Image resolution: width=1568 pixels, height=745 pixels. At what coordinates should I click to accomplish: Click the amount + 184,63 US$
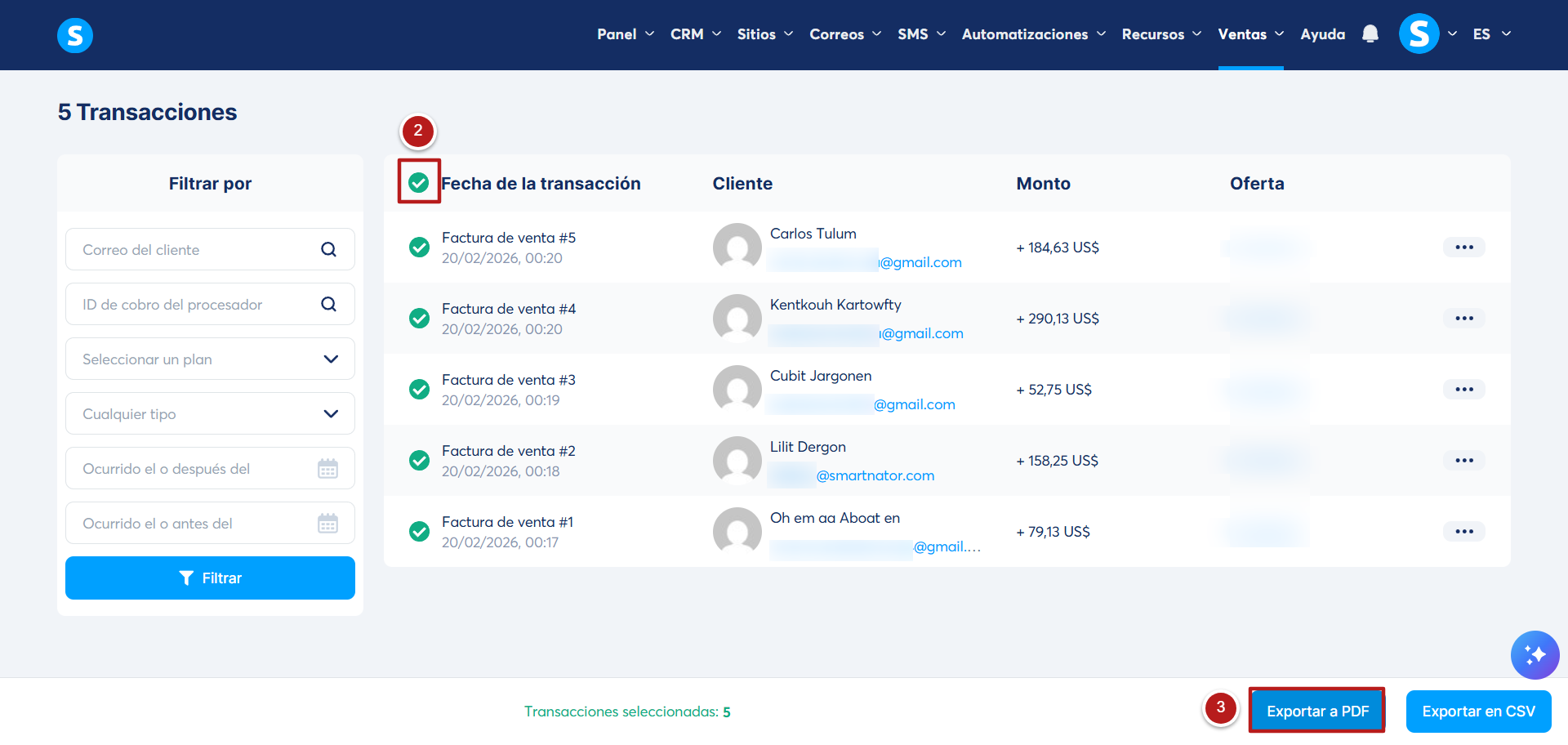pos(1058,247)
